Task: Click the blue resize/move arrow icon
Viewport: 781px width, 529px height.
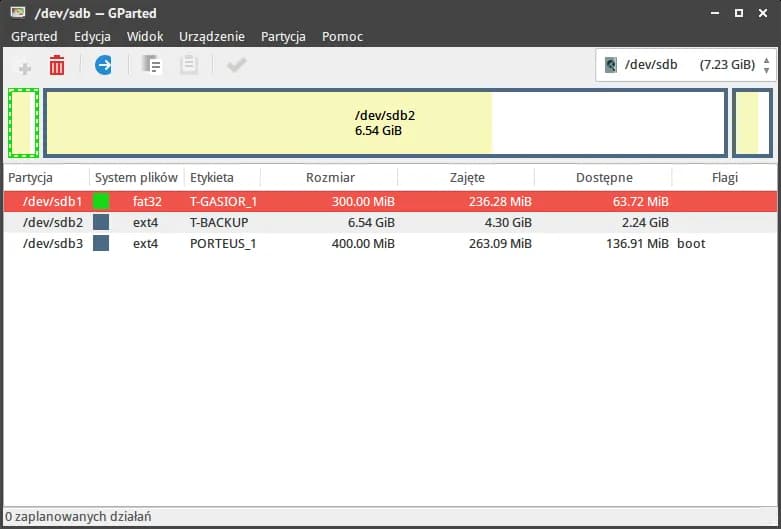Action: [x=104, y=65]
